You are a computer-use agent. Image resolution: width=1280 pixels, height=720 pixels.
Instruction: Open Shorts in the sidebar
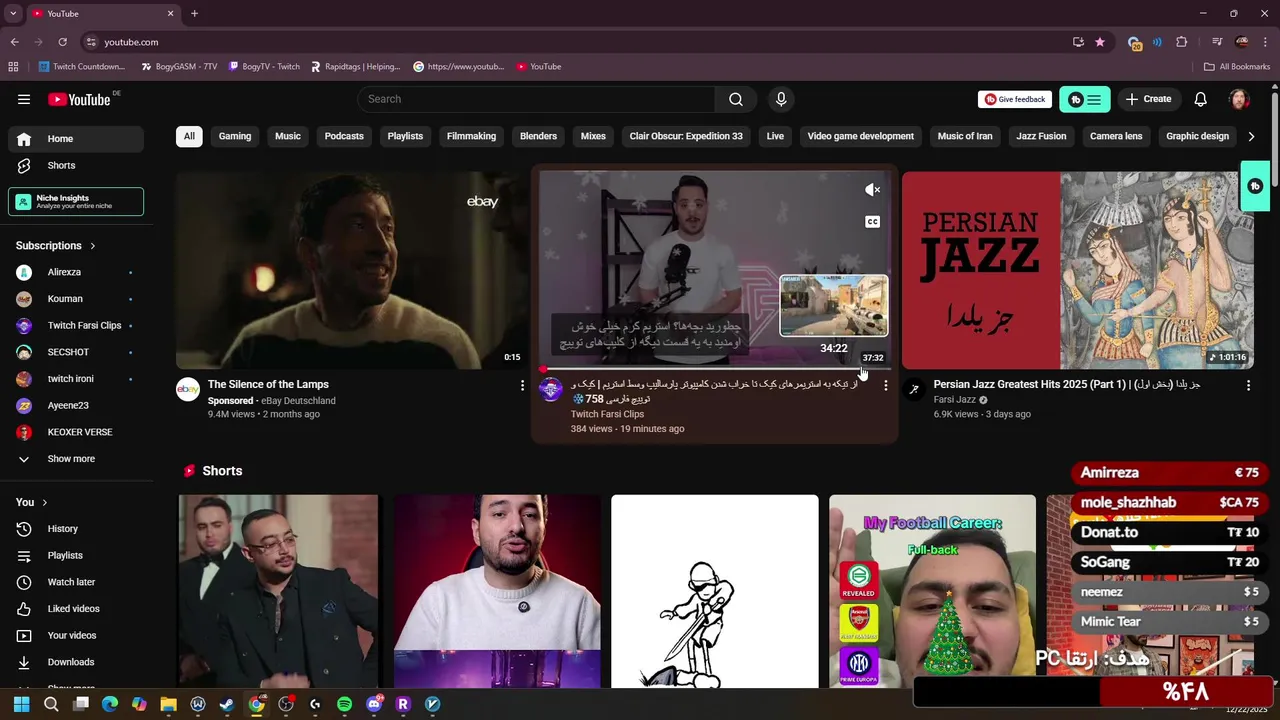[76, 165]
